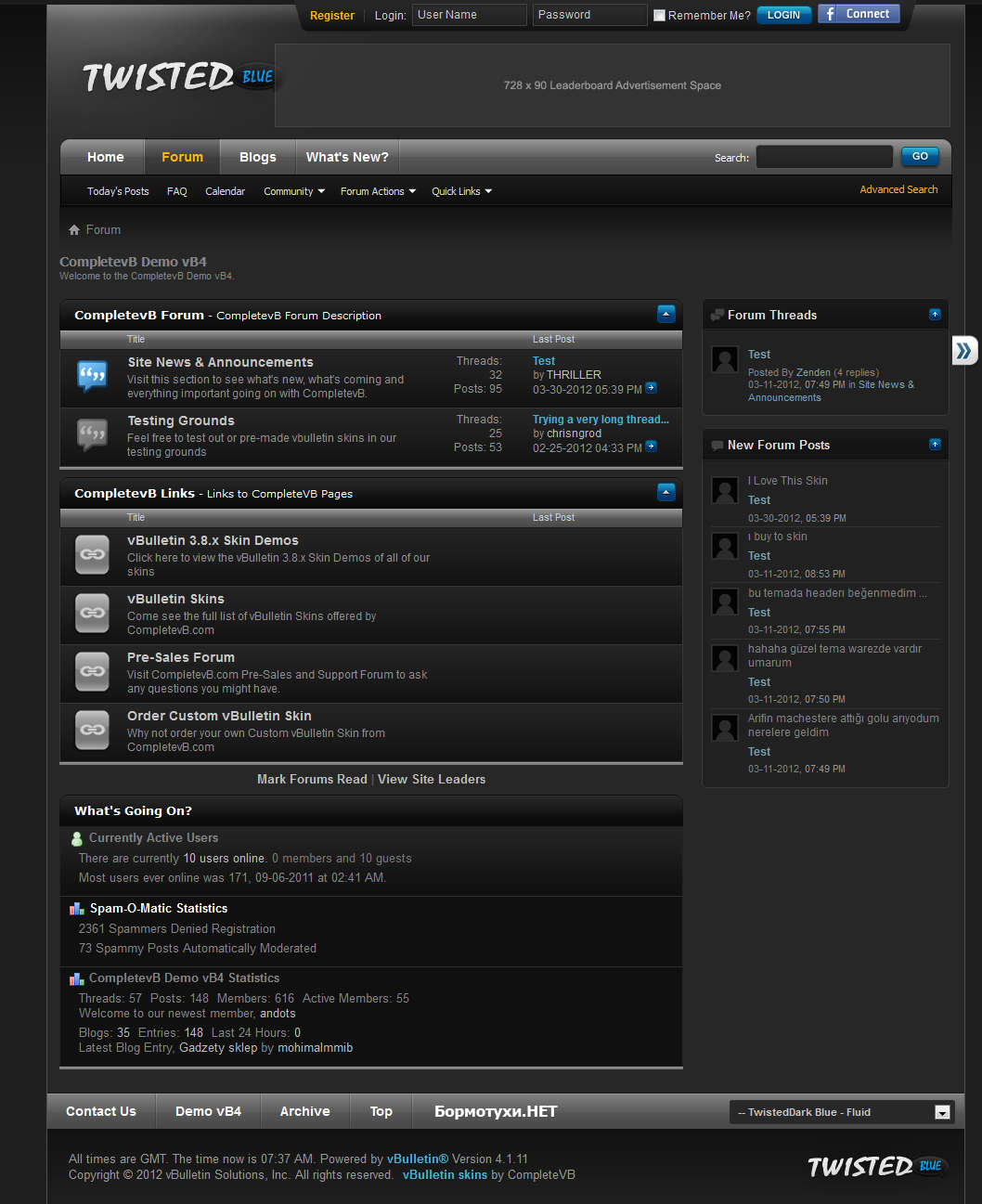Open 'Trying a very long thread...' last post
This screenshot has height=1204, width=982.
click(601, 420)
